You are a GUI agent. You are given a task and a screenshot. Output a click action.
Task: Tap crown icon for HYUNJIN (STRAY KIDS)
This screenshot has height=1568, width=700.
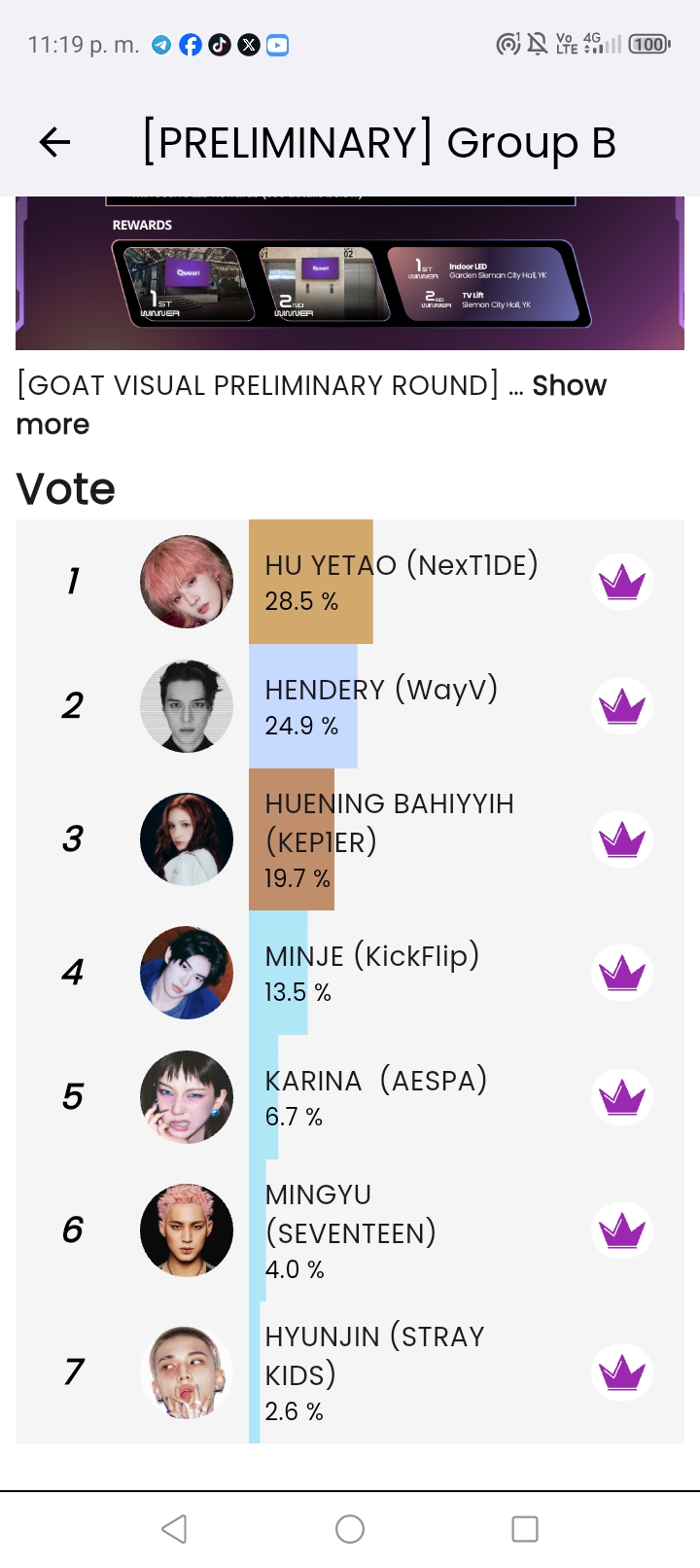pyautogui.click(x=622, y=1372)
